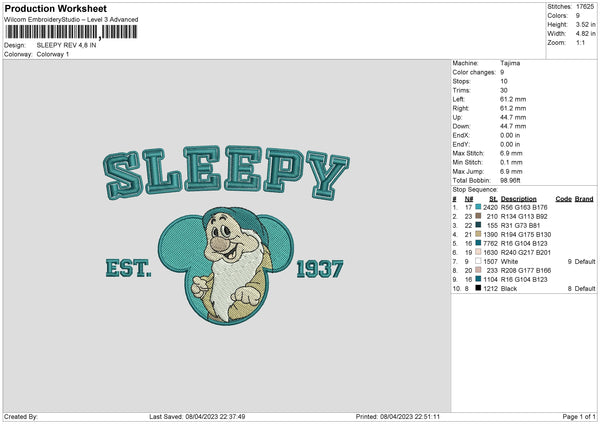600x424 pixels.
Task: Select the Black color swatch in row 10
Action: [478, 288]
